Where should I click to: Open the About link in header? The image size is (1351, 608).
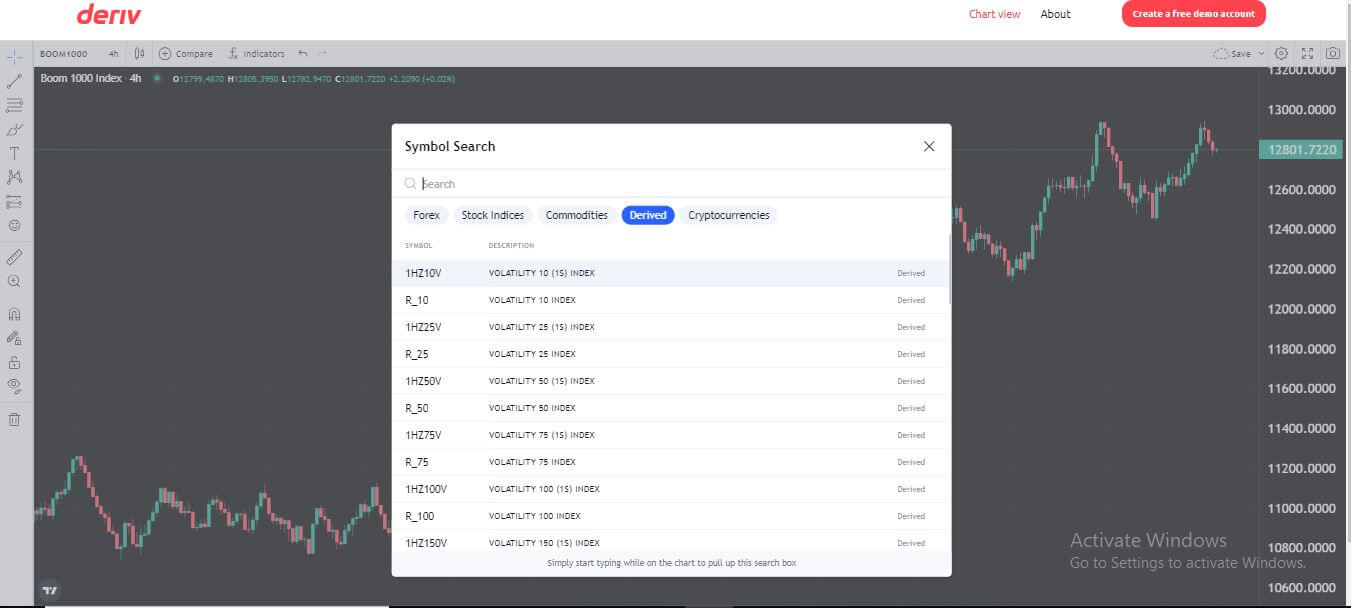[1055, 14]
